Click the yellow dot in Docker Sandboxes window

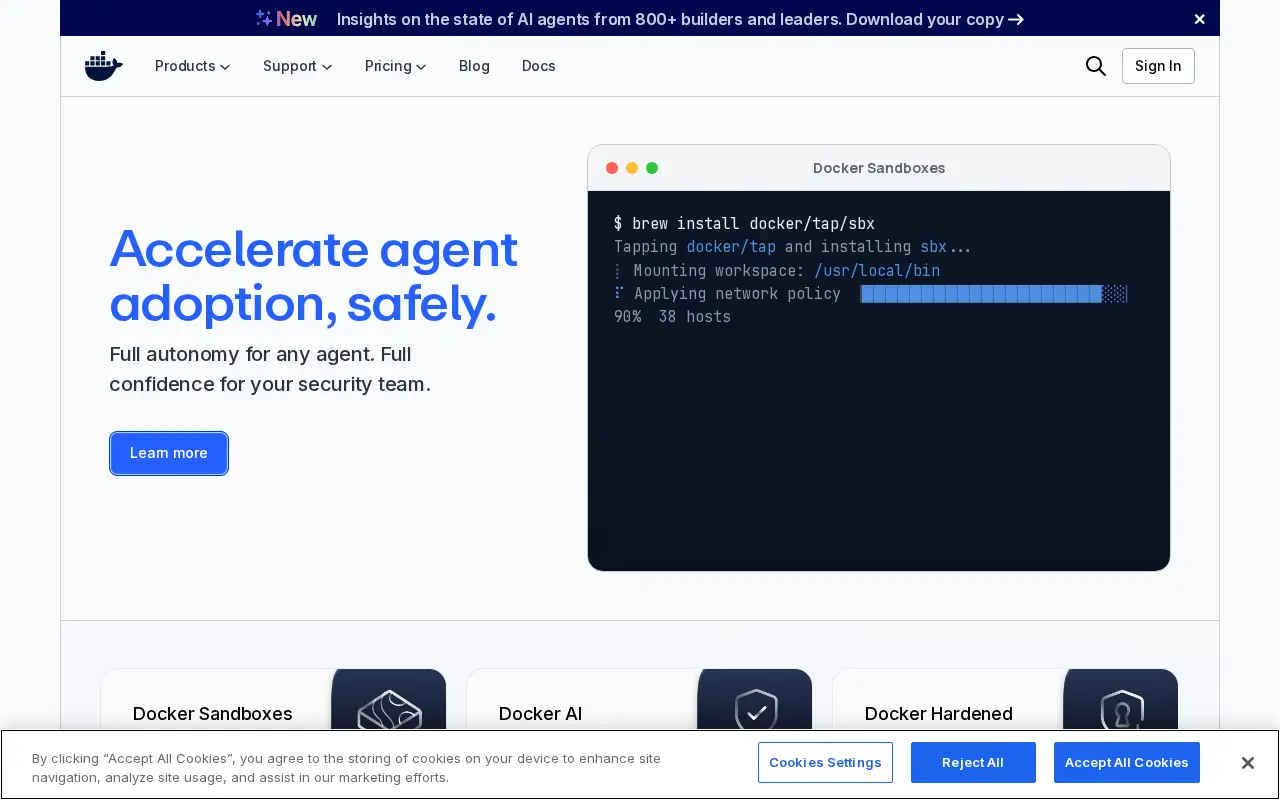632,168
